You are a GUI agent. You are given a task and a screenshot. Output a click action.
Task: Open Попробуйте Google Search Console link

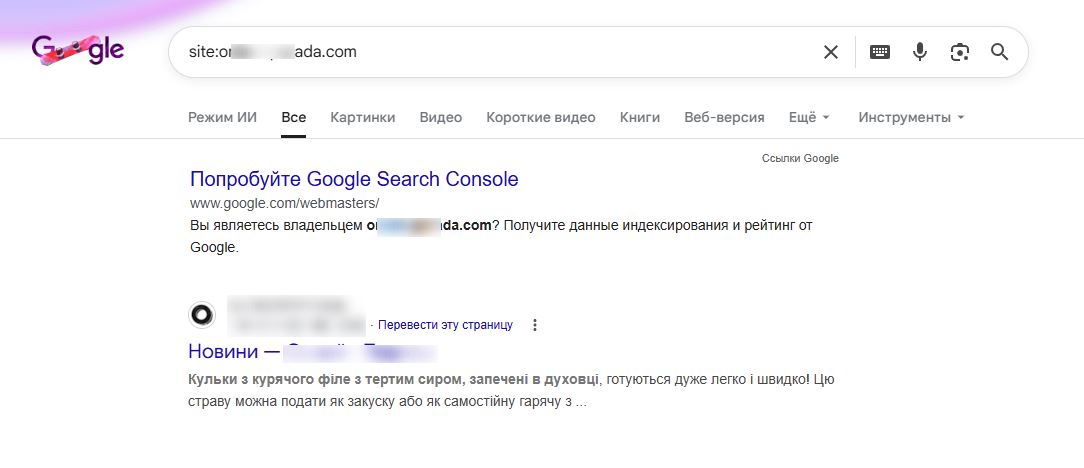coord(354,180)
